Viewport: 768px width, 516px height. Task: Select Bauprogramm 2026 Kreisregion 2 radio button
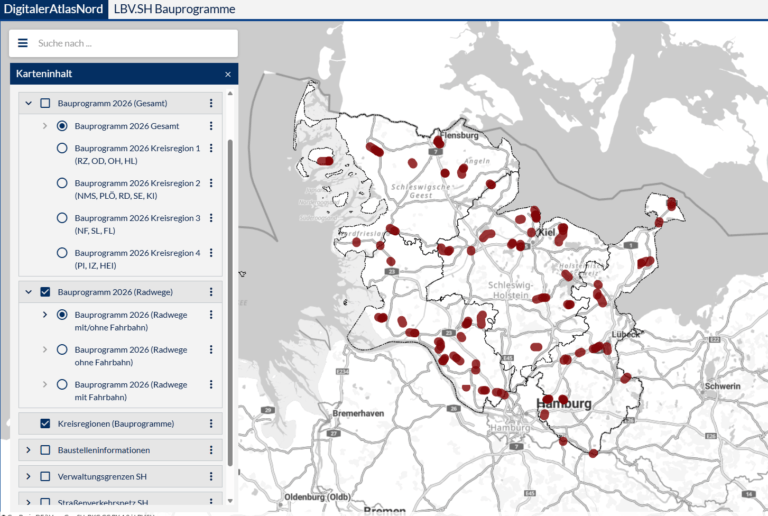pyautogui.click(x=62, y=183)
